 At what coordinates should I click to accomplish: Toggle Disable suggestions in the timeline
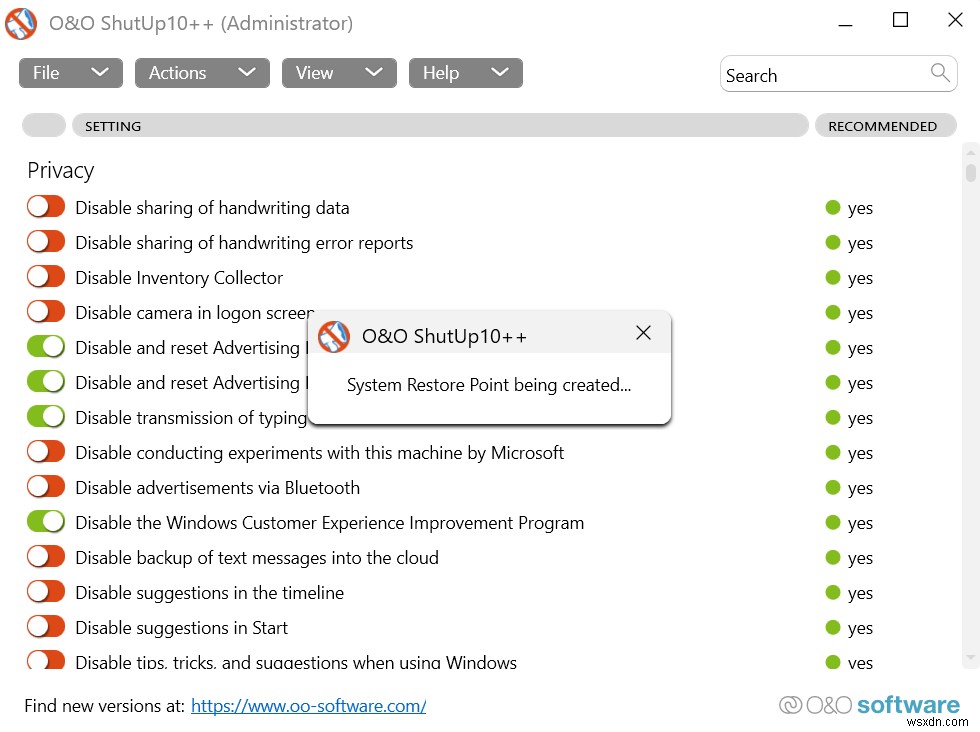tap(46, 592)
